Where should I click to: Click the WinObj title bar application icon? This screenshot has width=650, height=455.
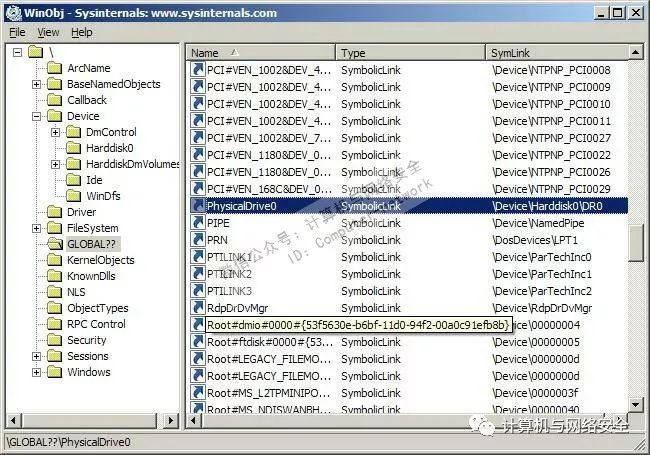pyautogui.click(x=14, y=13)
